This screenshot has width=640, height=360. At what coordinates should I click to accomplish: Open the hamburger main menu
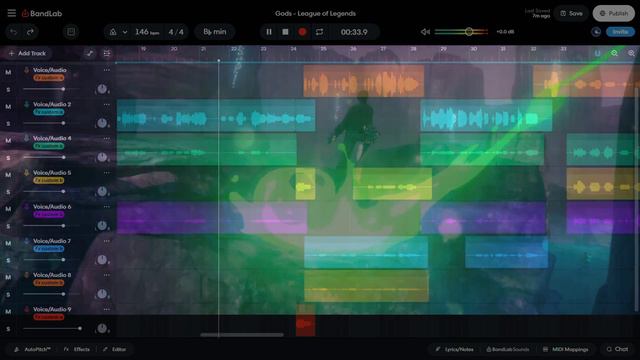pos(11,13)
